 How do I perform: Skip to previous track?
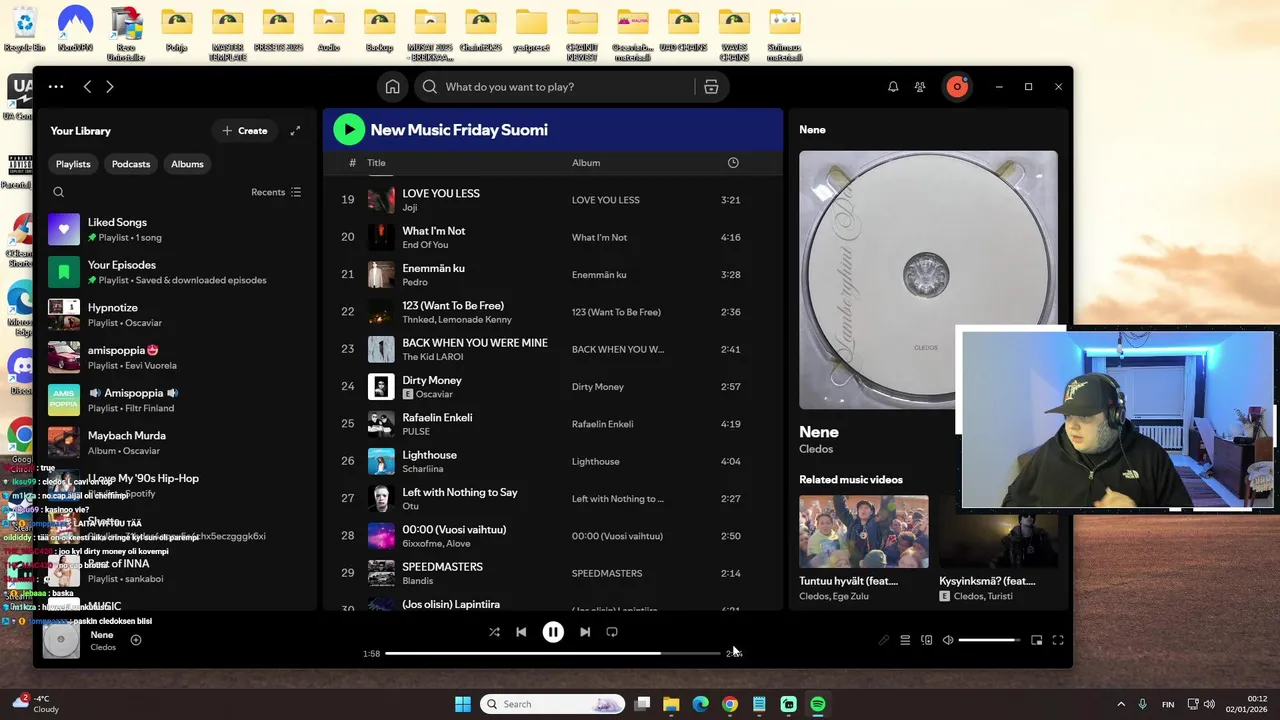coord(521,632)
